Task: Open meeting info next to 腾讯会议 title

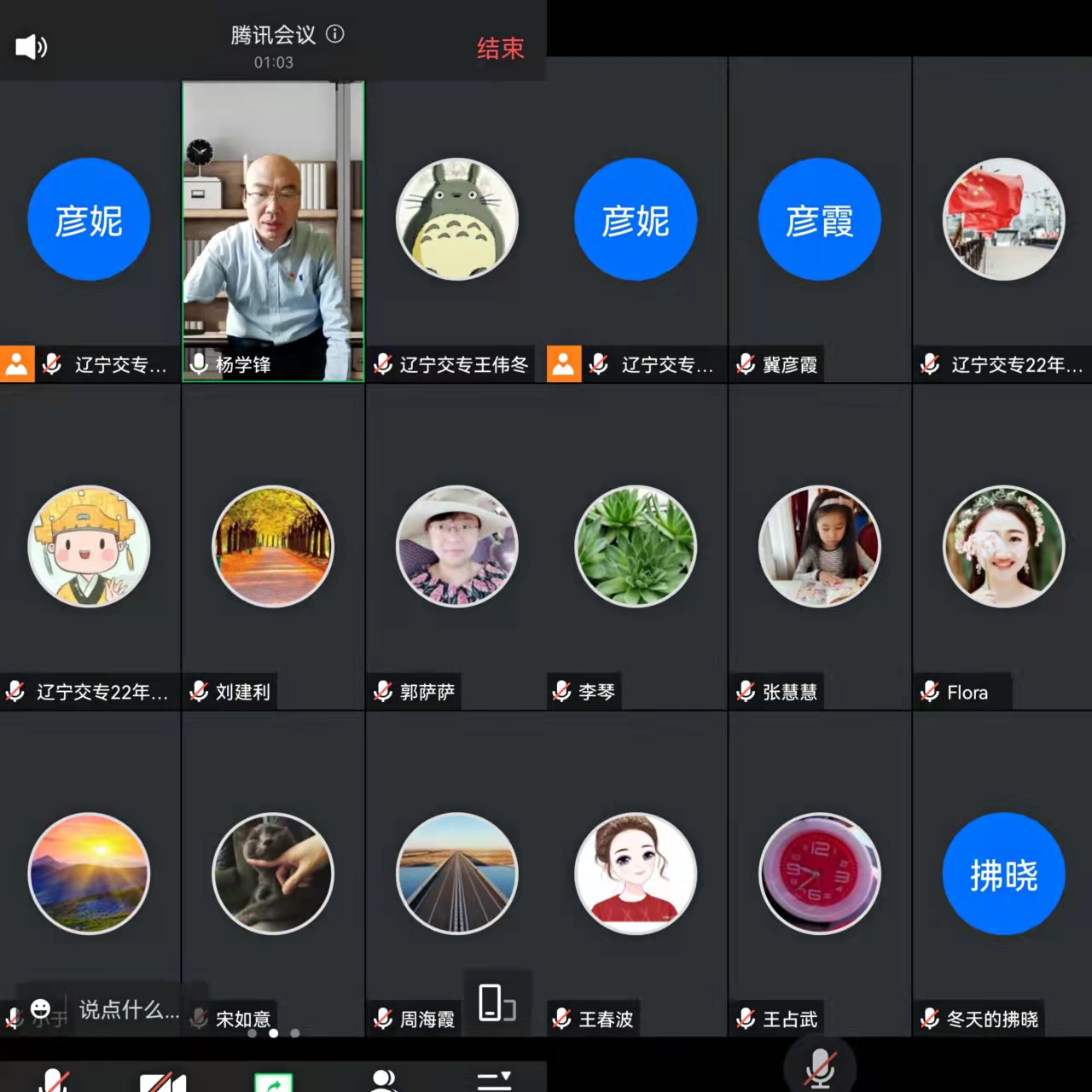Action: click(335, 34)
